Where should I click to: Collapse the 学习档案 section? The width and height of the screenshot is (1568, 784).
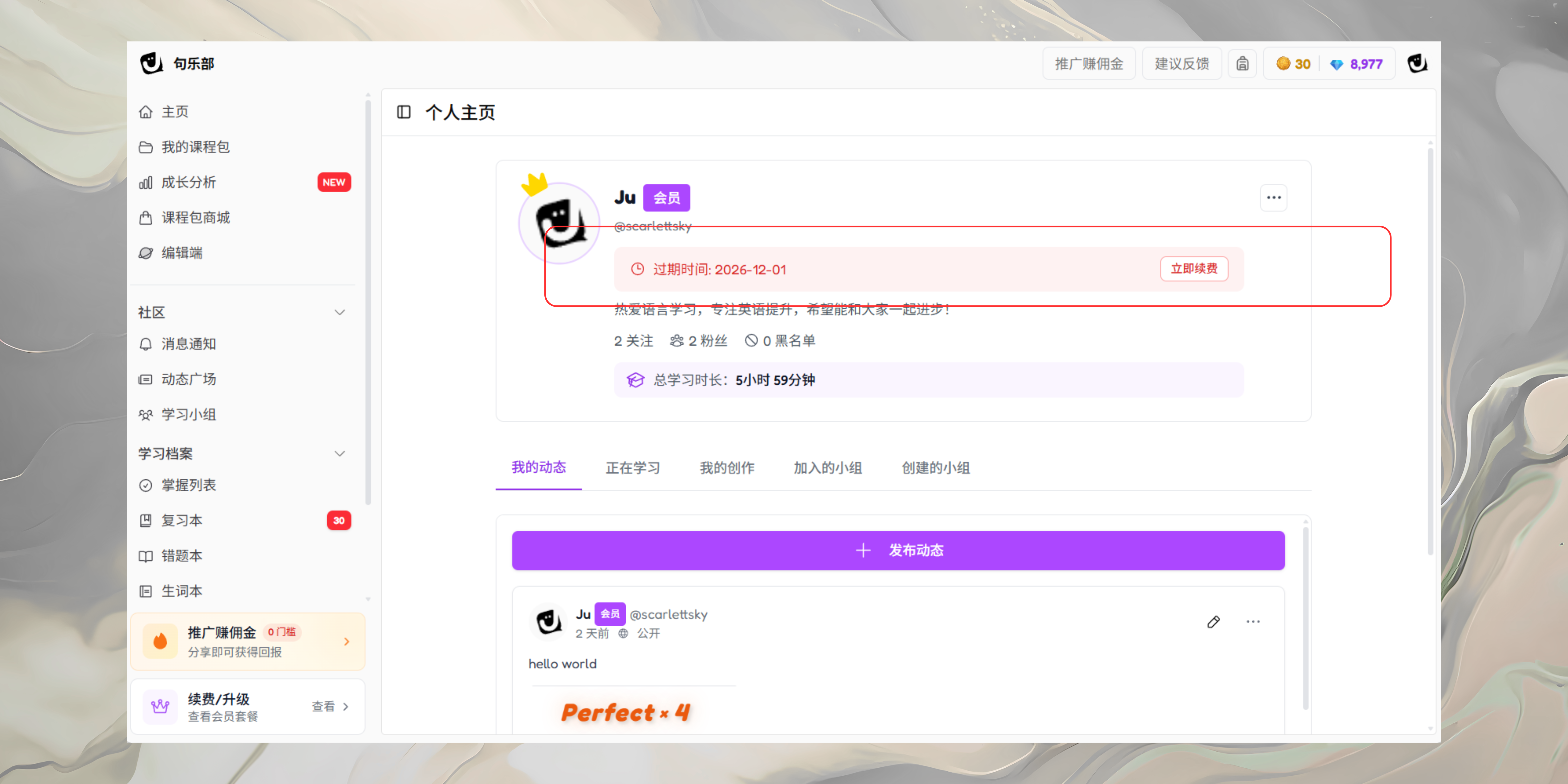pyautogui.click(x=340, y=453)
